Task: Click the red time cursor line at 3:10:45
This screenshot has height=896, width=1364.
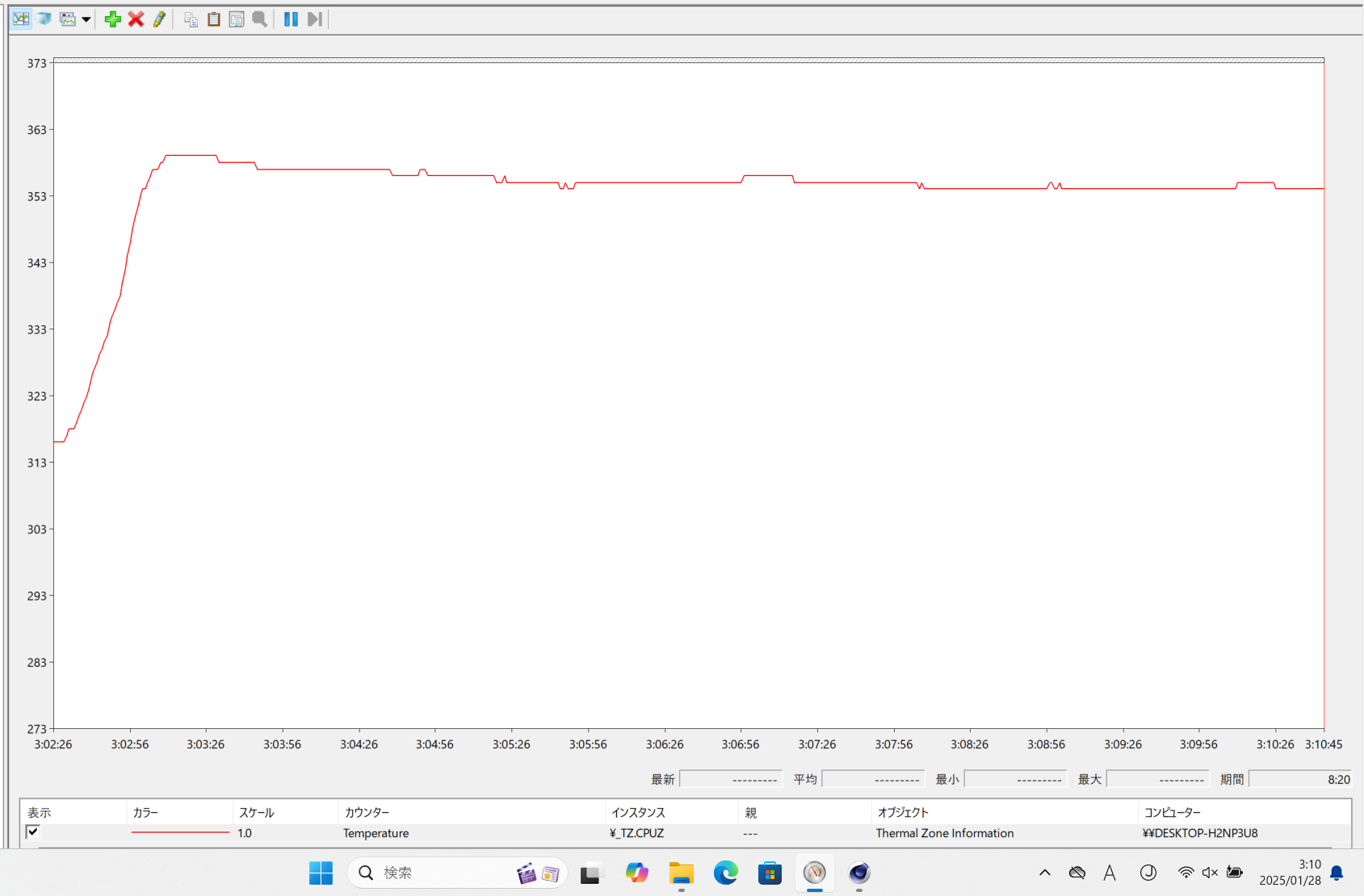Action: tap(1324, 394)
